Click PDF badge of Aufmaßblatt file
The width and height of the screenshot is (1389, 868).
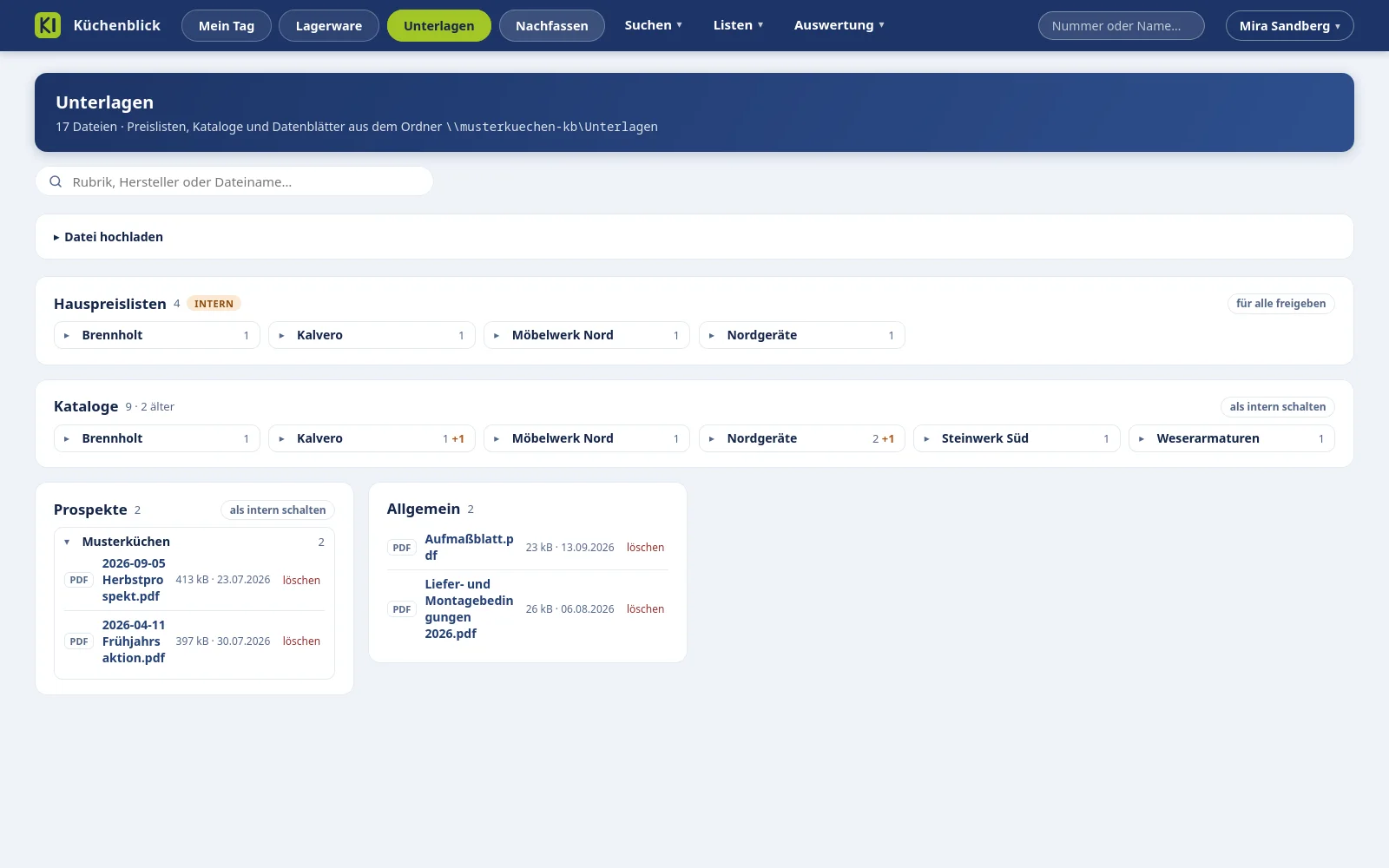[402, 548]
